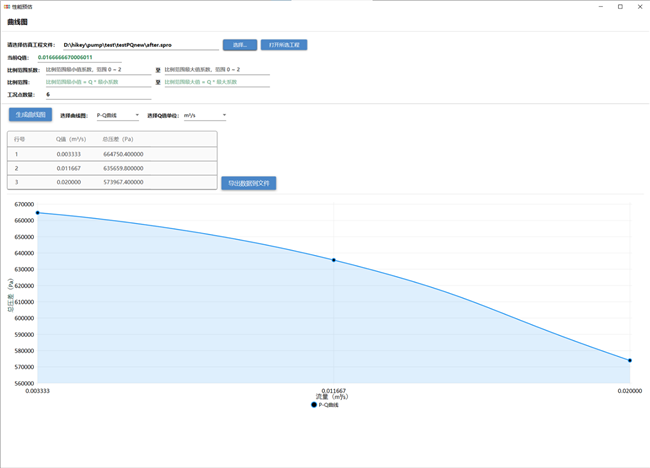Click the maximum ratio coefficient field

[216, 70]
